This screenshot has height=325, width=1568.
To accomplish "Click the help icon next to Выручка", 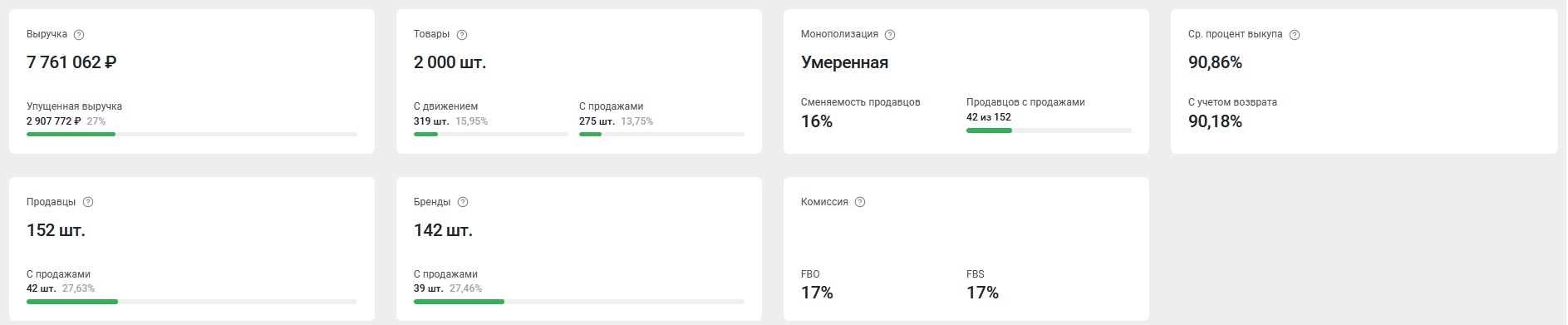I will point(79,35).
